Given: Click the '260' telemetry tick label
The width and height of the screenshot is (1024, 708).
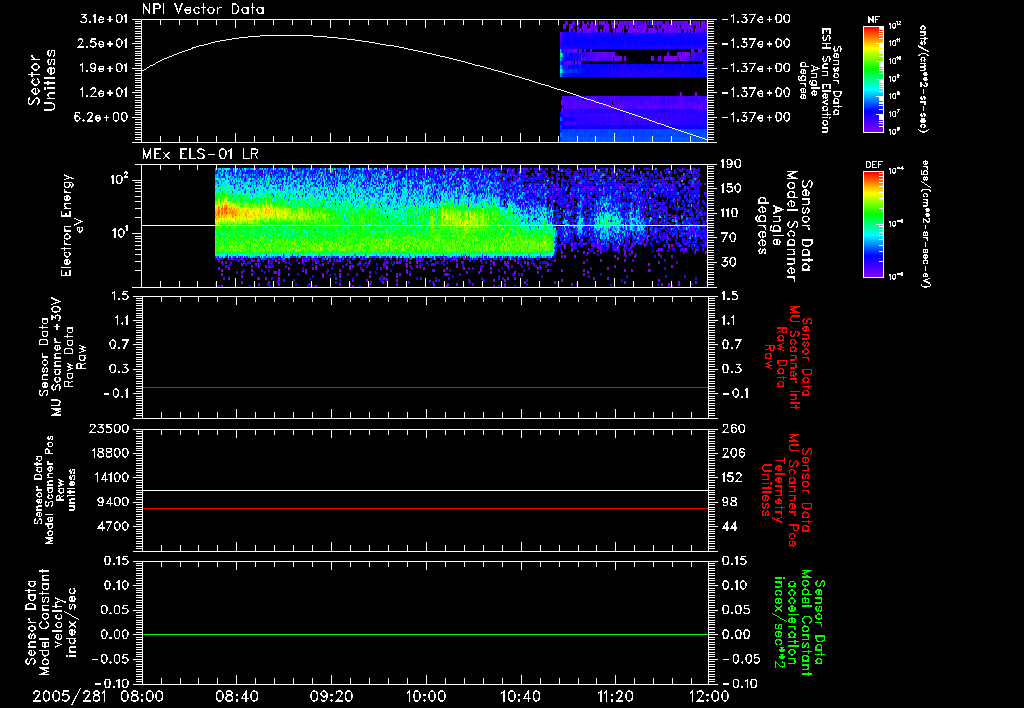Looking at the screenshot, I should pos(733,429).
